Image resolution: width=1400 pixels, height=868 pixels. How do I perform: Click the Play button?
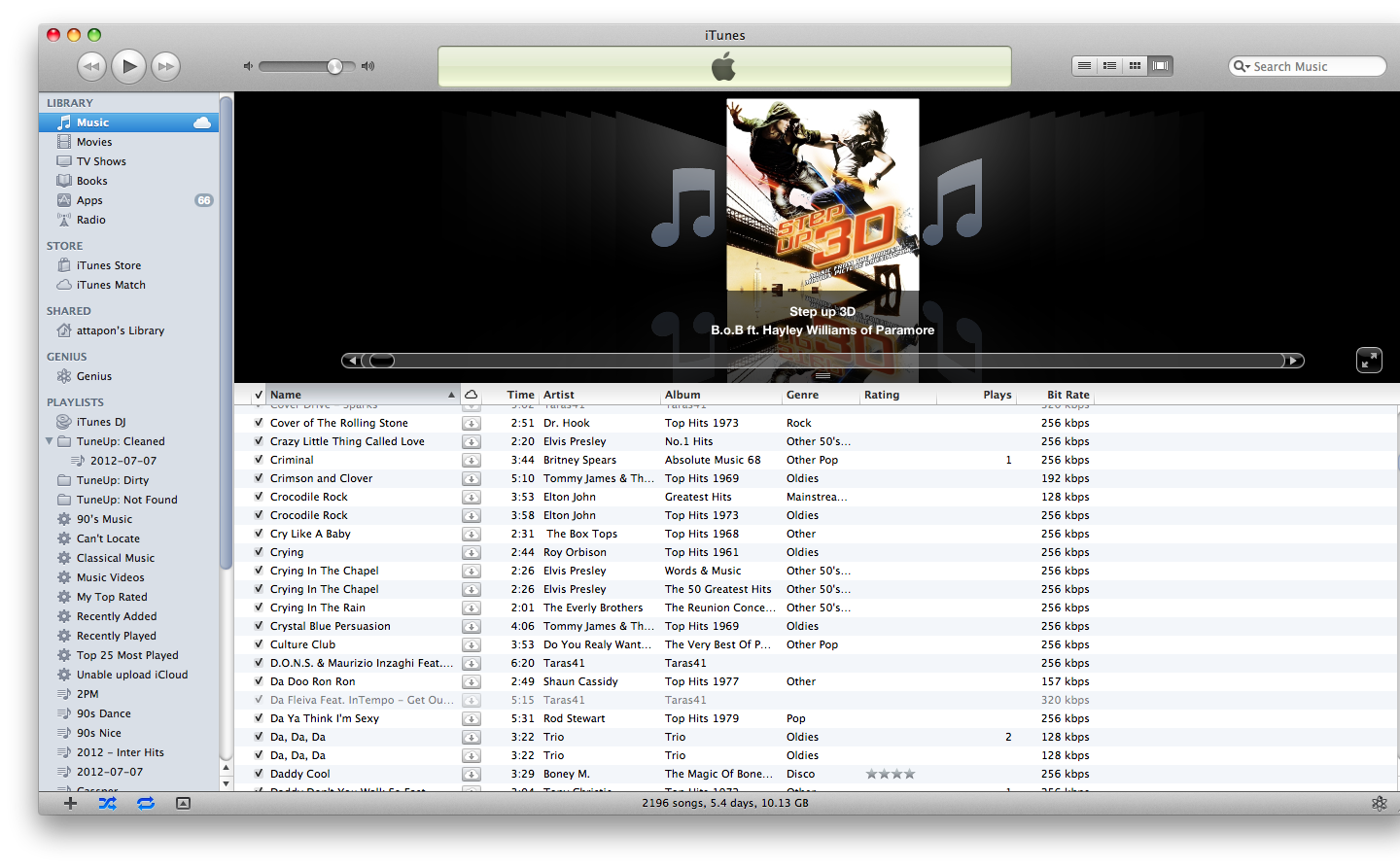pyautogui.click(x=128, y=66)
